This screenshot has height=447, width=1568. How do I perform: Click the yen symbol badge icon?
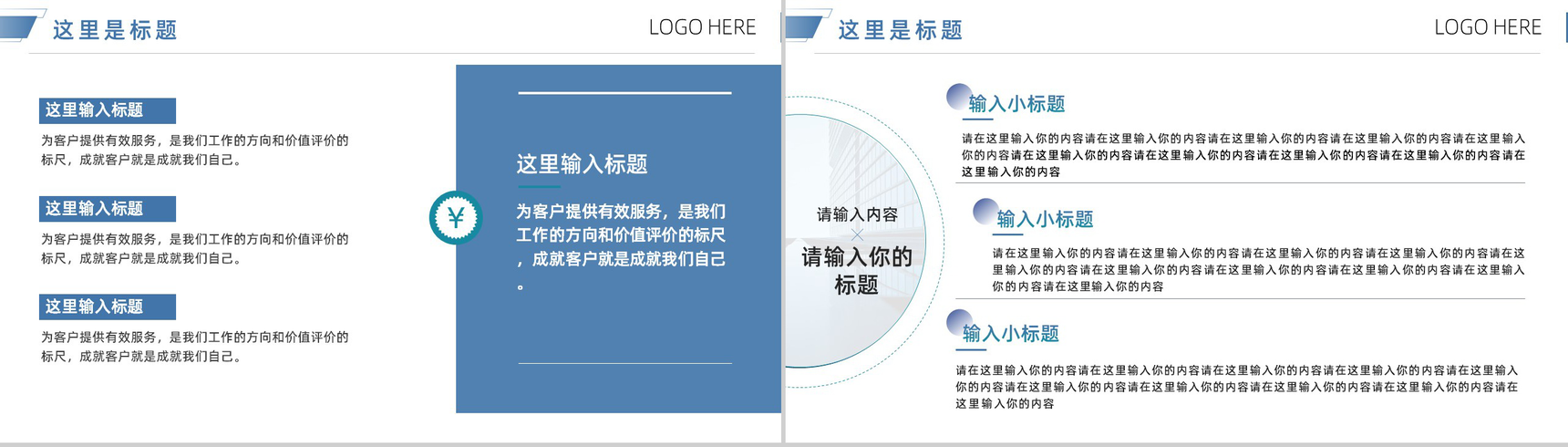click(456, 217)
